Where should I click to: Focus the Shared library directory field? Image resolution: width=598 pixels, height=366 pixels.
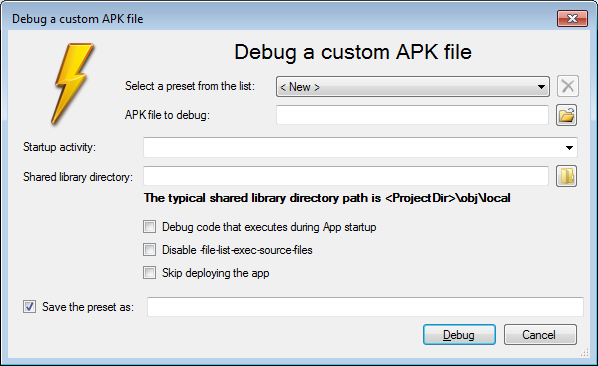click(346, 176)
